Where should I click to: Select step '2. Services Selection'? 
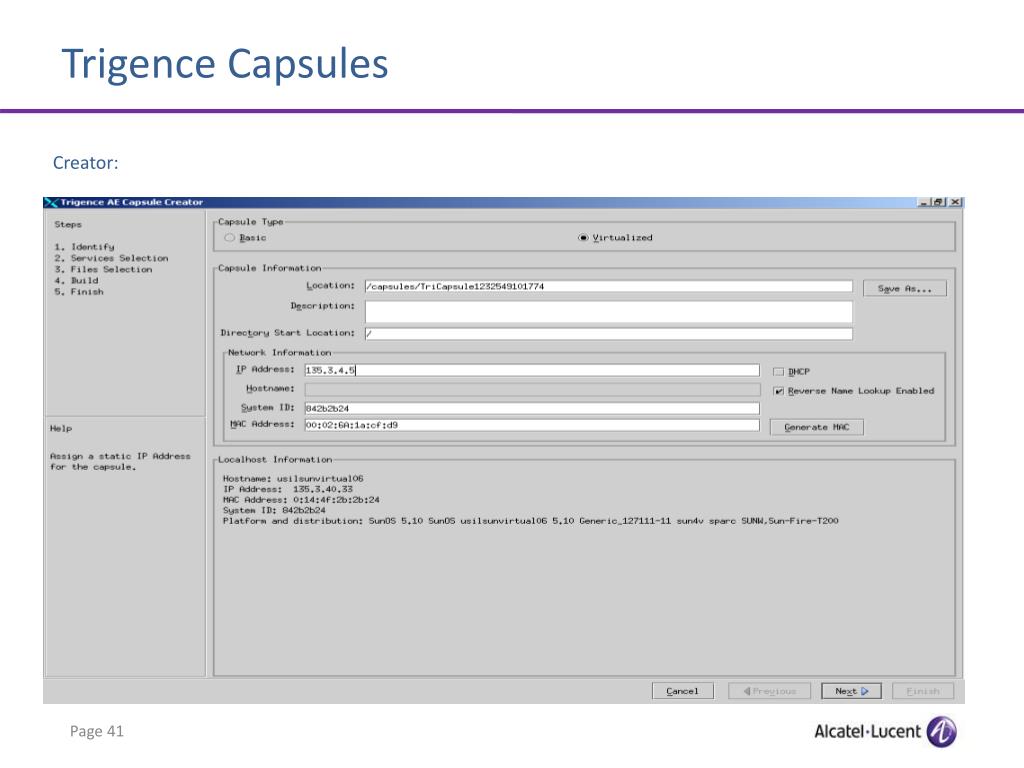tap(111, 258)
